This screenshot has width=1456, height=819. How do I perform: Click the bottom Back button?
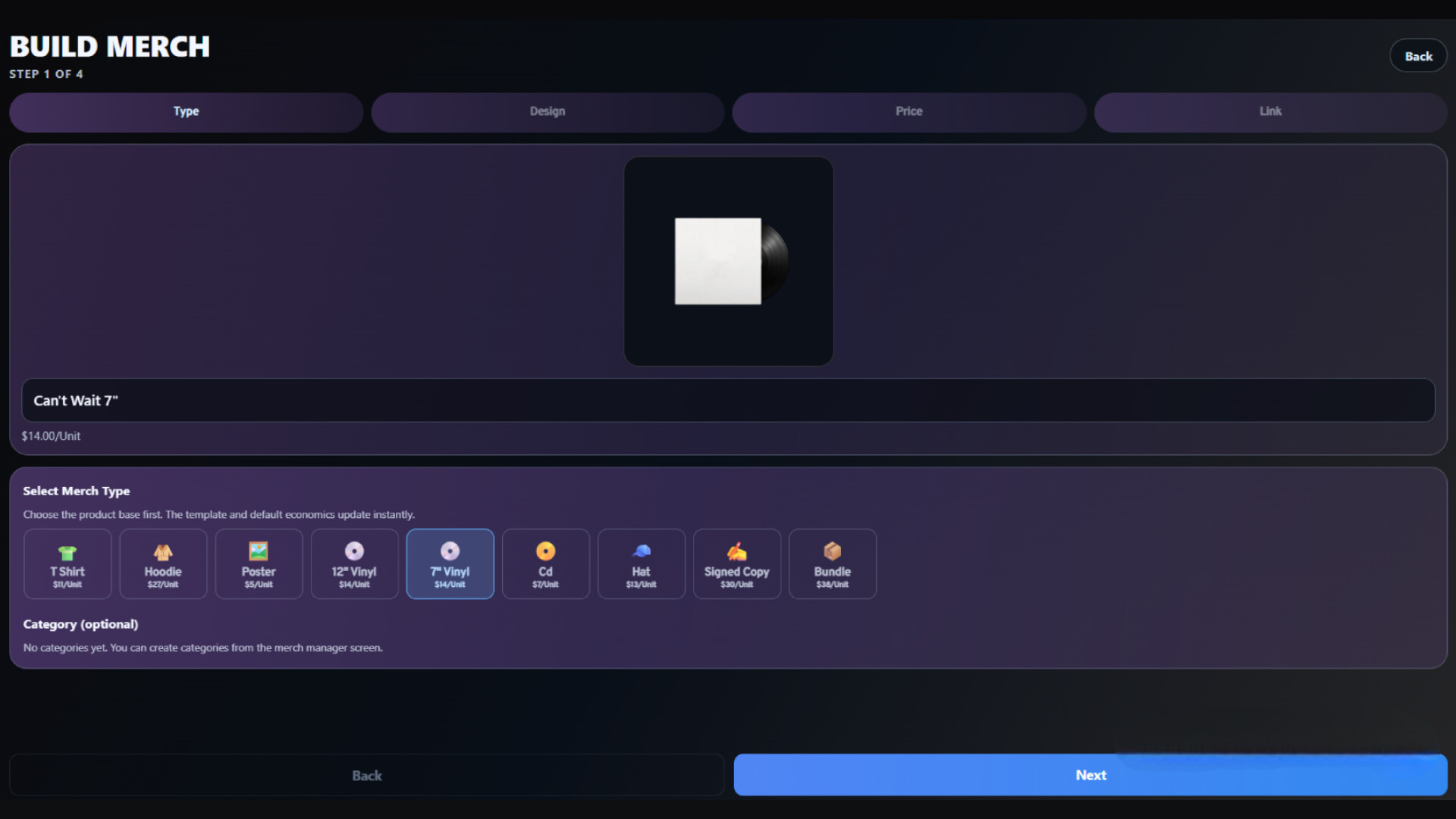(366, 775)
